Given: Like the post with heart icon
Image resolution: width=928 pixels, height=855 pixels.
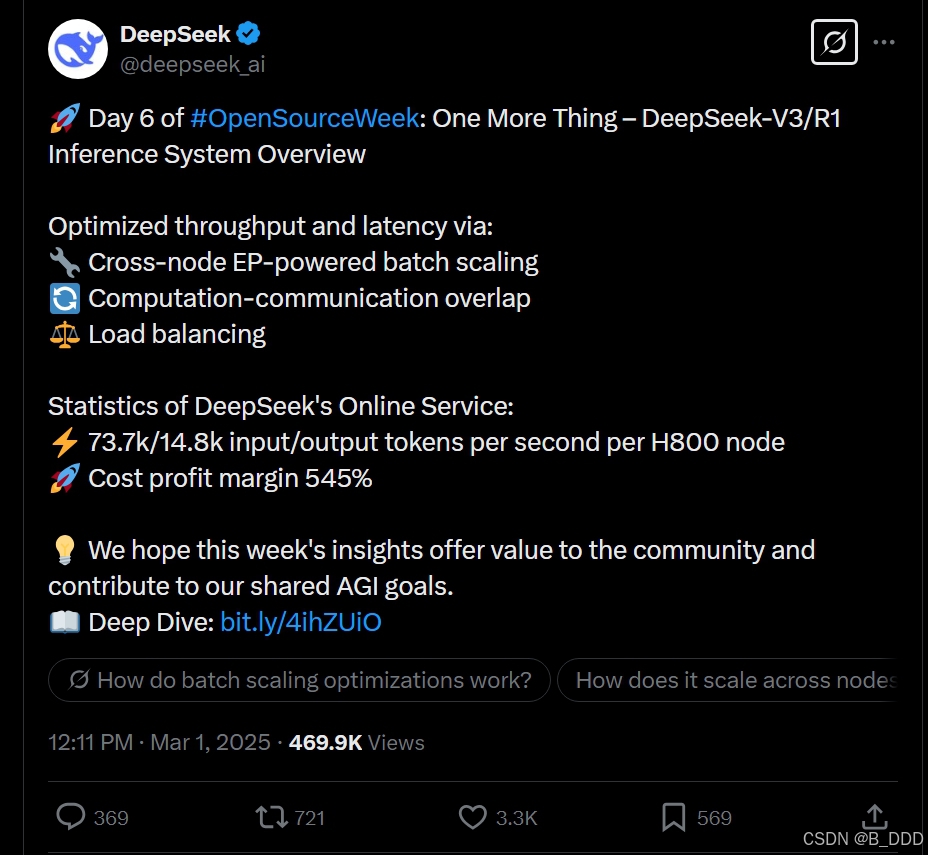Looking at the screenshot, I should point(473,817).
